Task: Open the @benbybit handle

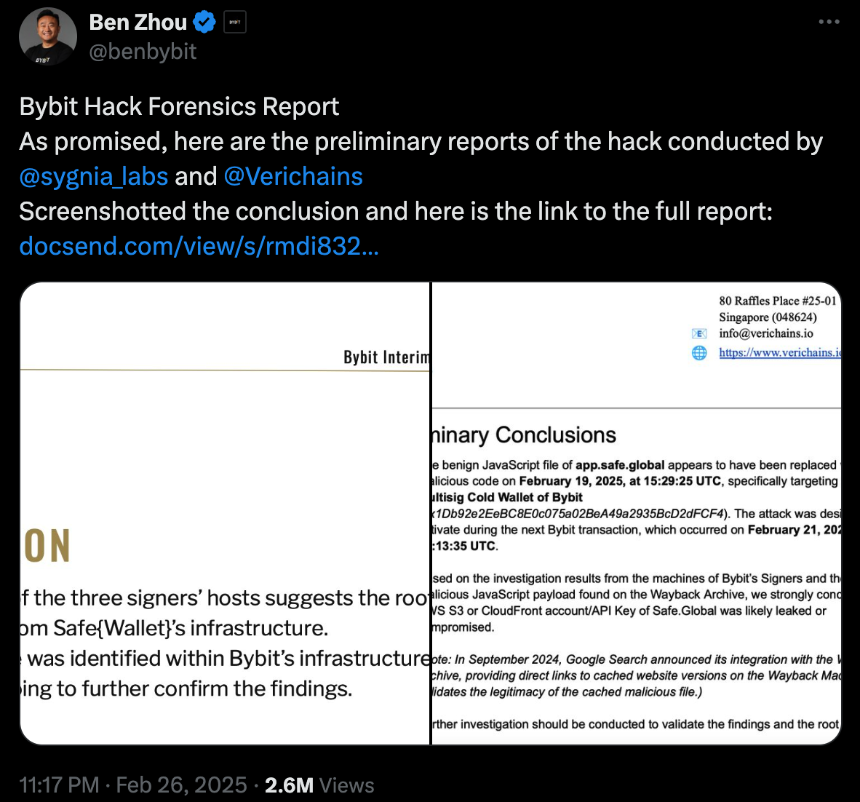Action: pos(143,52)
